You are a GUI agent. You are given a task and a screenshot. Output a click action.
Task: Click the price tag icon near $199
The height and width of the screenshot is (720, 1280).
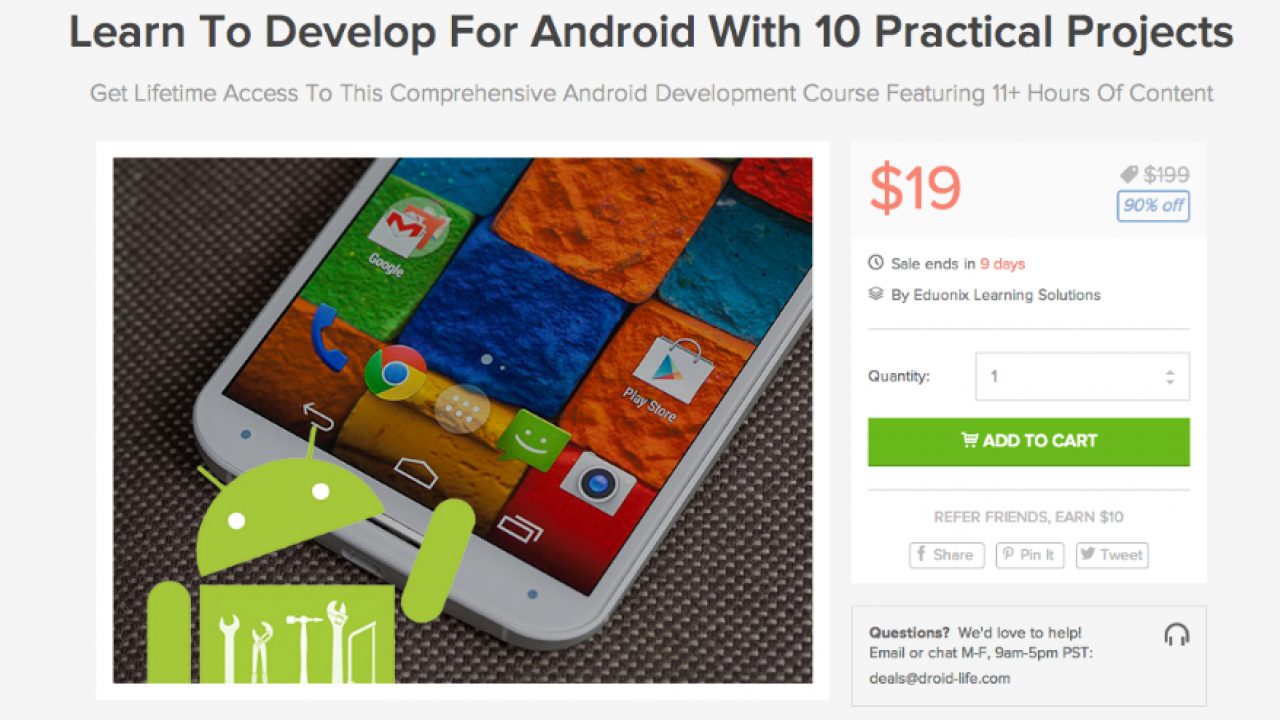[1129, 175]
